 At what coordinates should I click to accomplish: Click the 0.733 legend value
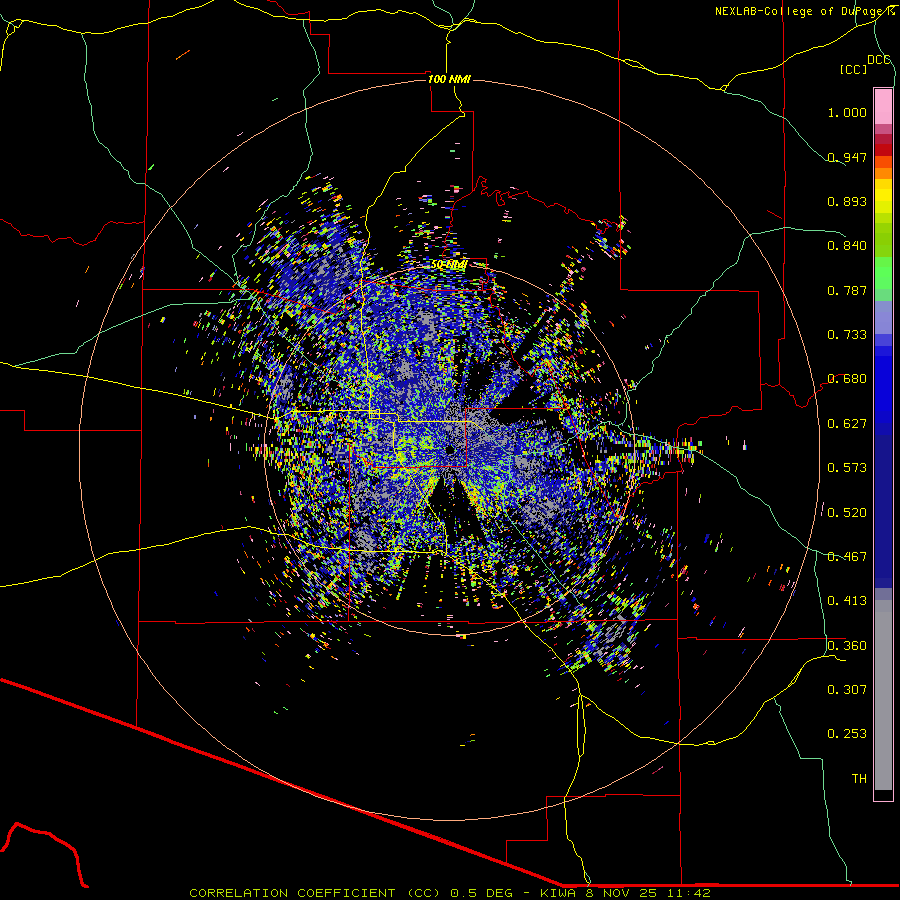847,335
